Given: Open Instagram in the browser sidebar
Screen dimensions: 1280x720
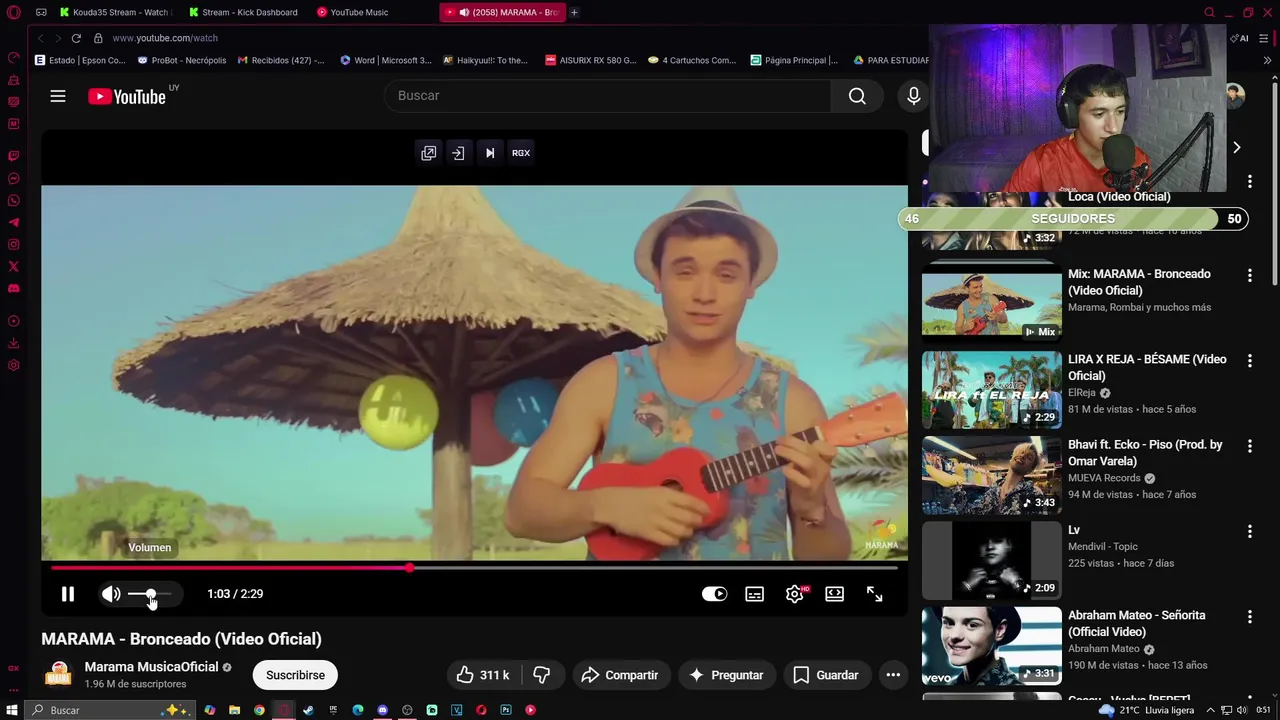Looking at the screenshot, I should click(14, 245).
